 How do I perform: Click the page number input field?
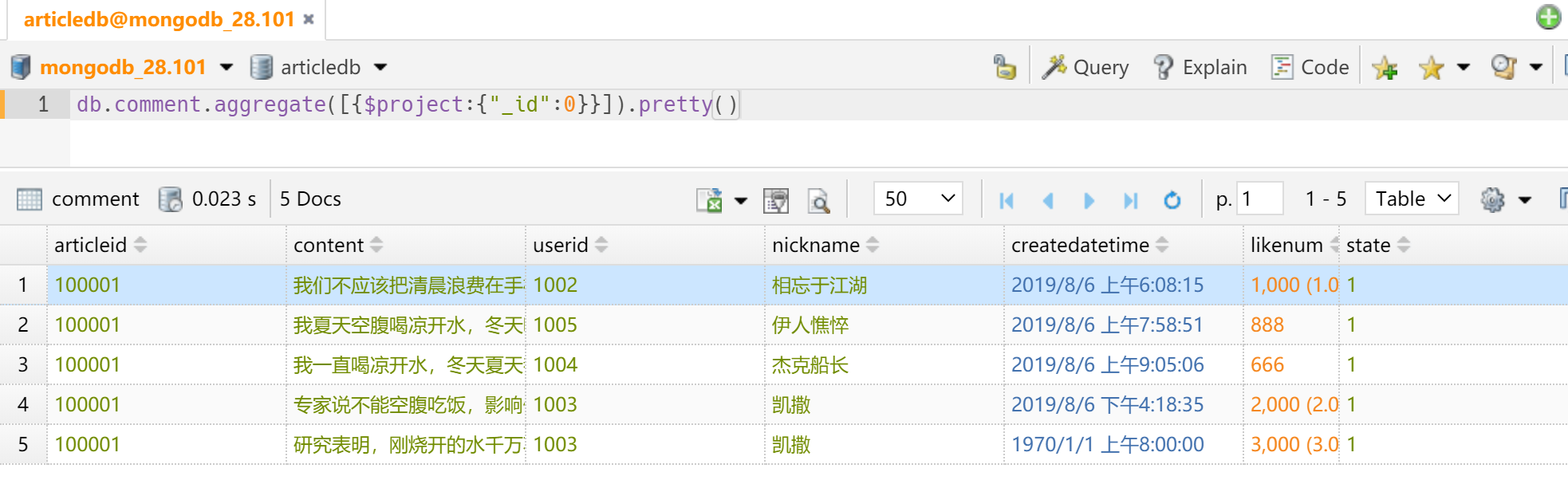[1260, 199]
